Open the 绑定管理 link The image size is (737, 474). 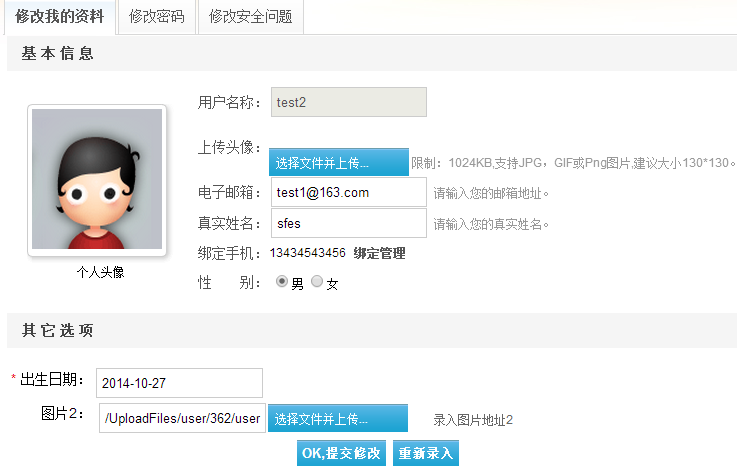point(379,253)
